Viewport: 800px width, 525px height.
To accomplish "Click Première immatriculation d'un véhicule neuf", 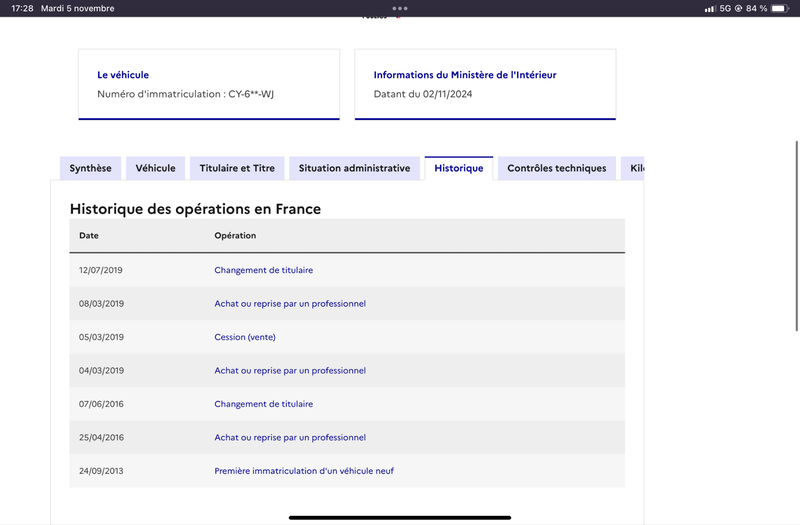I will pos(304,470).
